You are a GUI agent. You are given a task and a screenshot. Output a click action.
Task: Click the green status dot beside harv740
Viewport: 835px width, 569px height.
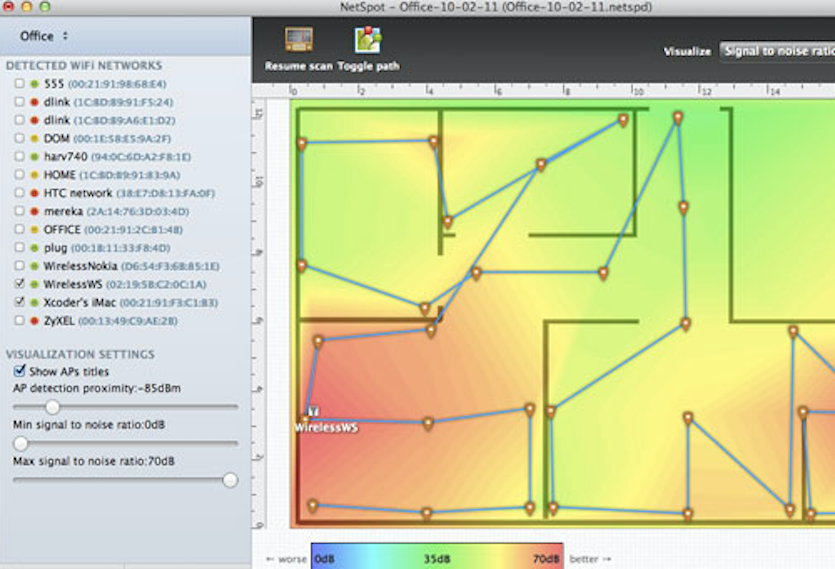click(x=34, y=157)
